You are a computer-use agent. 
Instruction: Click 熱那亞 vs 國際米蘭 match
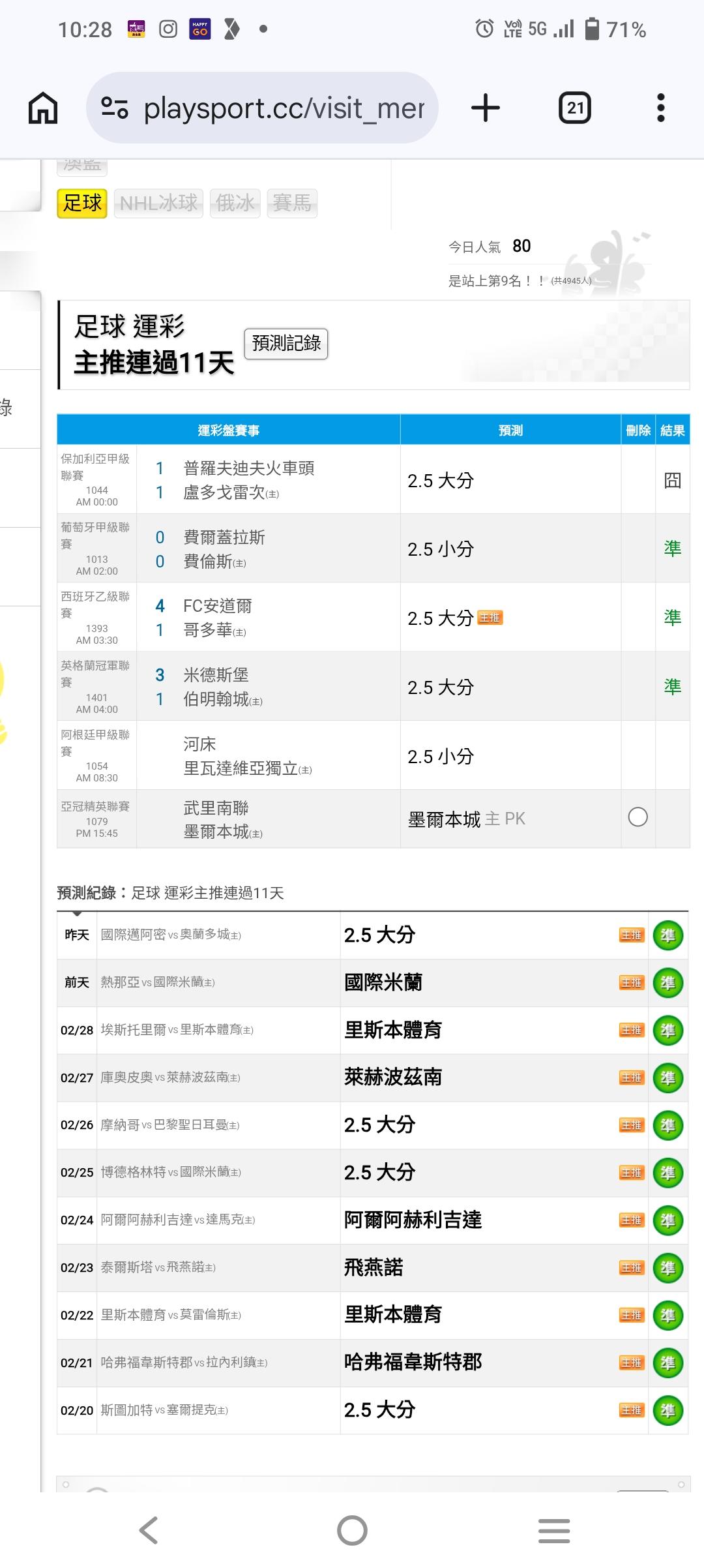(158, 982)
